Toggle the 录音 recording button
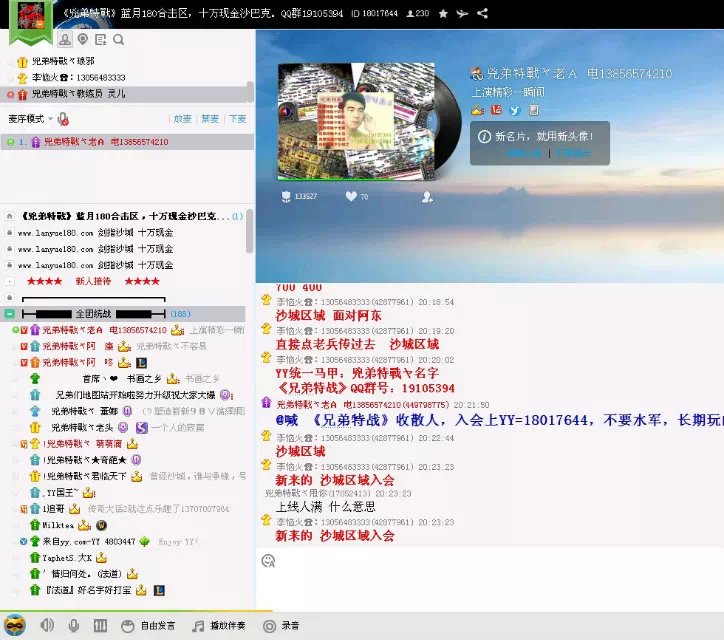 coord(280,626)
